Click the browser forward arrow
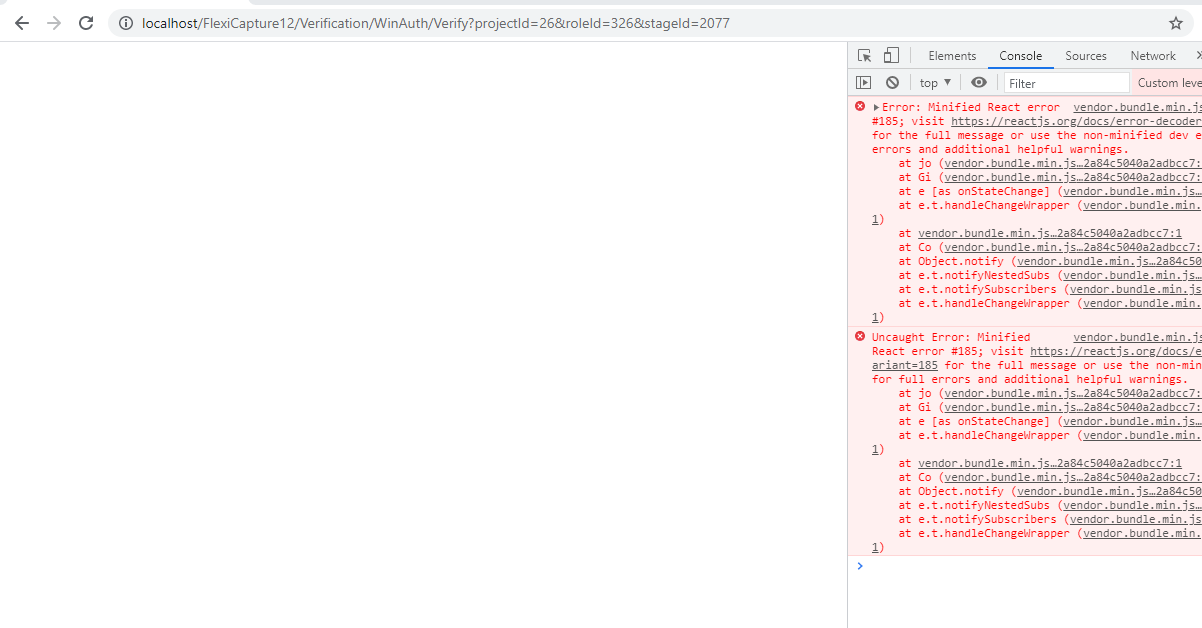This screenshot has width=1202, height=628. [x=54, y=23]
